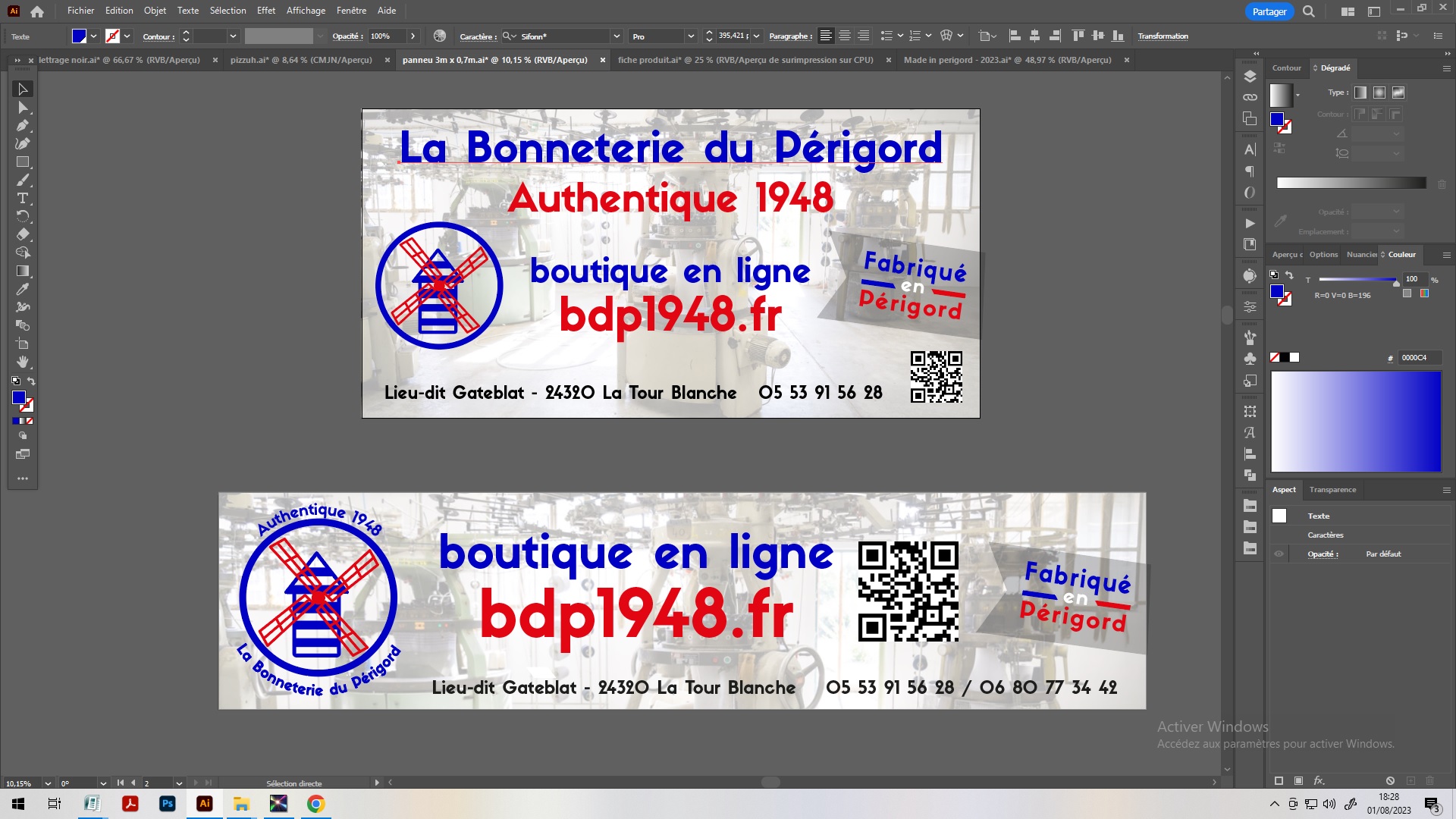Open the Objet menu
Image resolution: width=1456 pixels, height=819 pixels.
coord(155,11)
